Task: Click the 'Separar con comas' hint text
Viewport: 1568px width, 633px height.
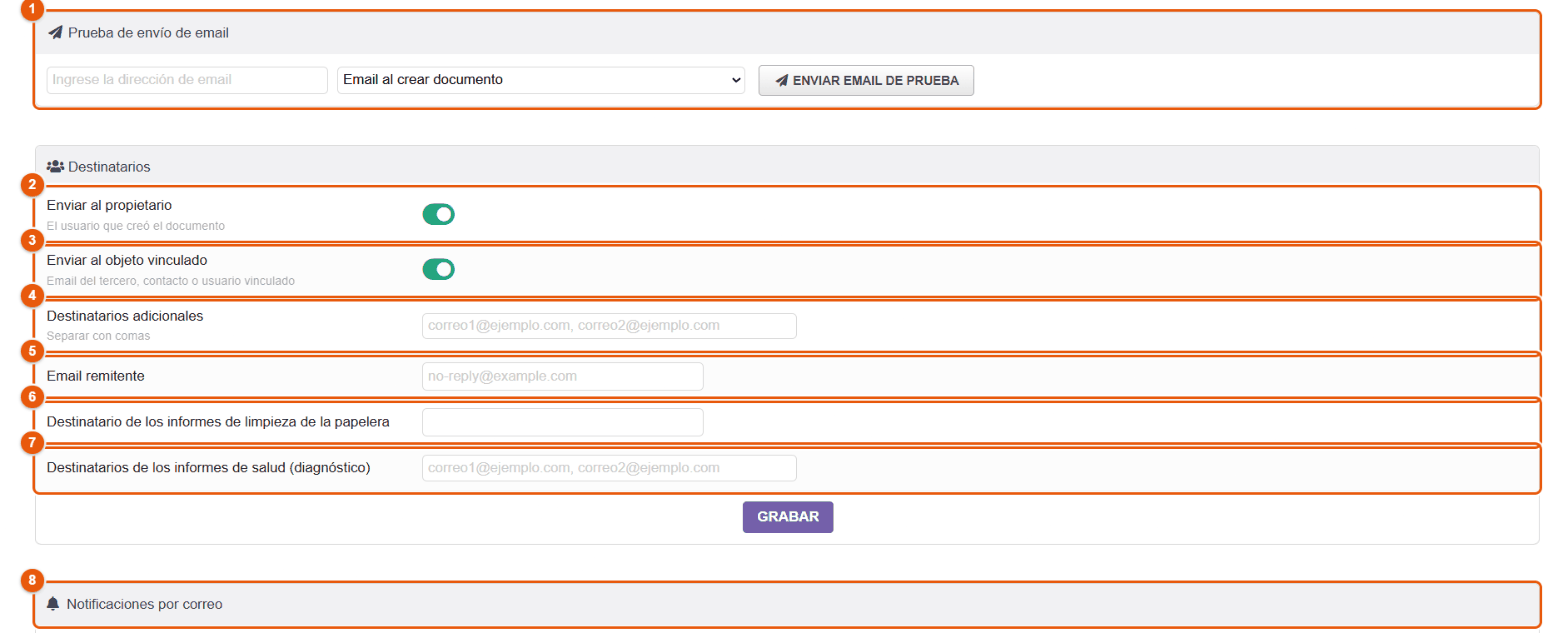Action: pyautogui.click(x=99, y=336)
